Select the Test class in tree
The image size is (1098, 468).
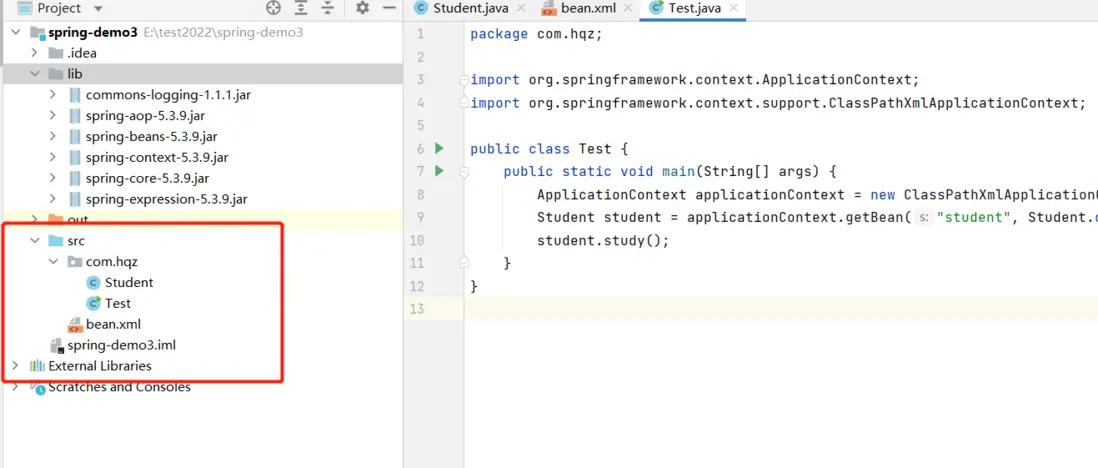pos(118,303)
